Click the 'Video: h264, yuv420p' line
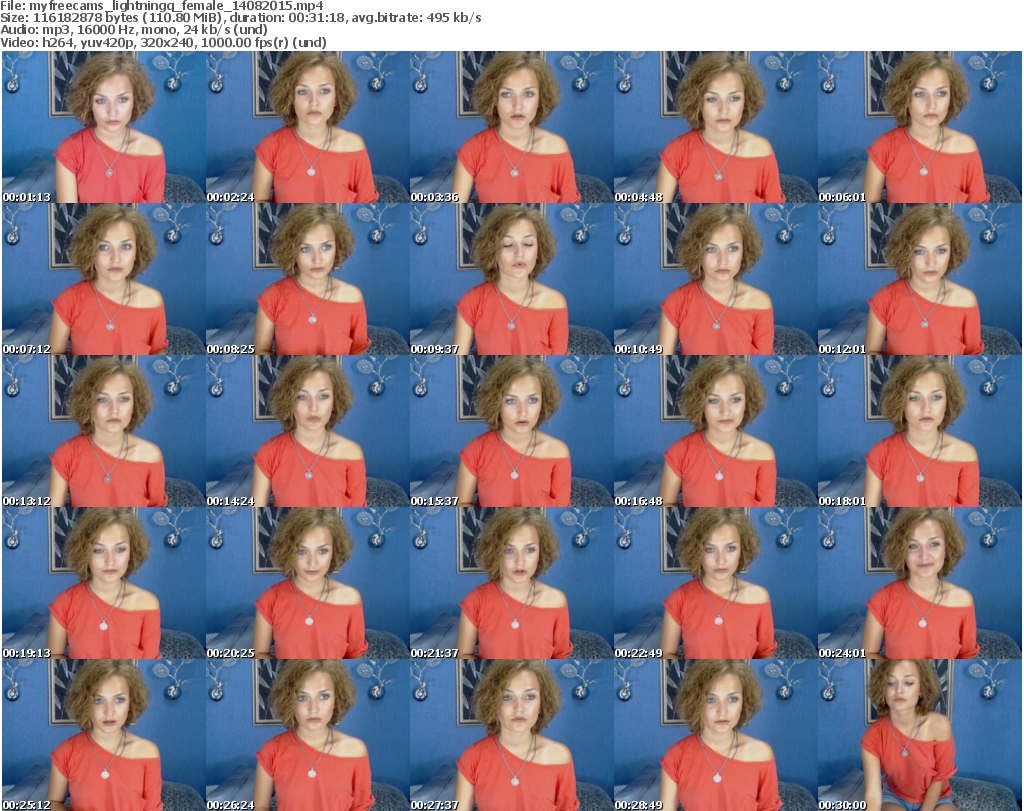The width and height of the screenshot is (1024, 811). (x=163, y=42)
